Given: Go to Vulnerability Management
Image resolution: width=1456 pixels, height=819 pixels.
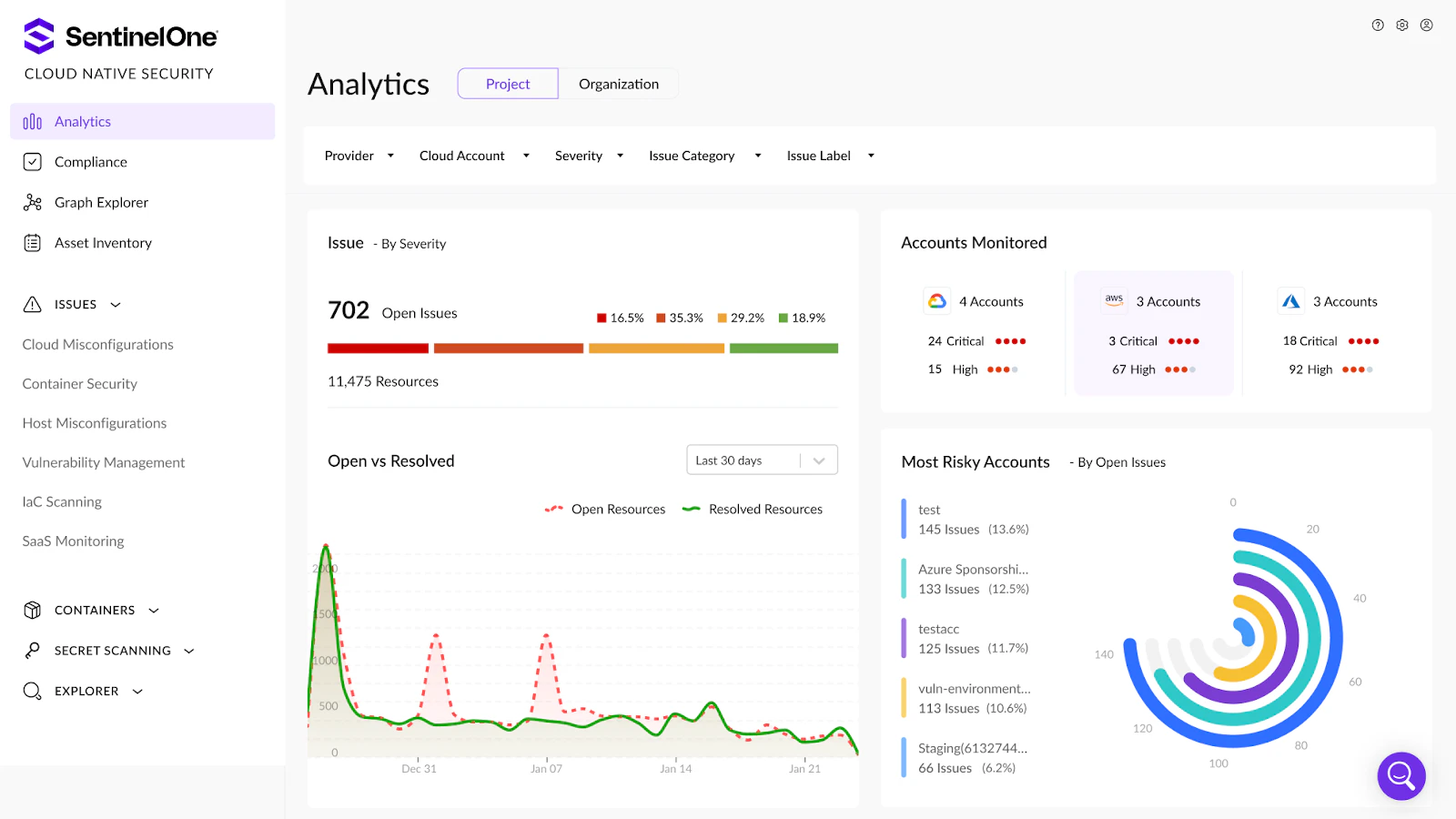Looking at the screenshot, I should (103, 462).
